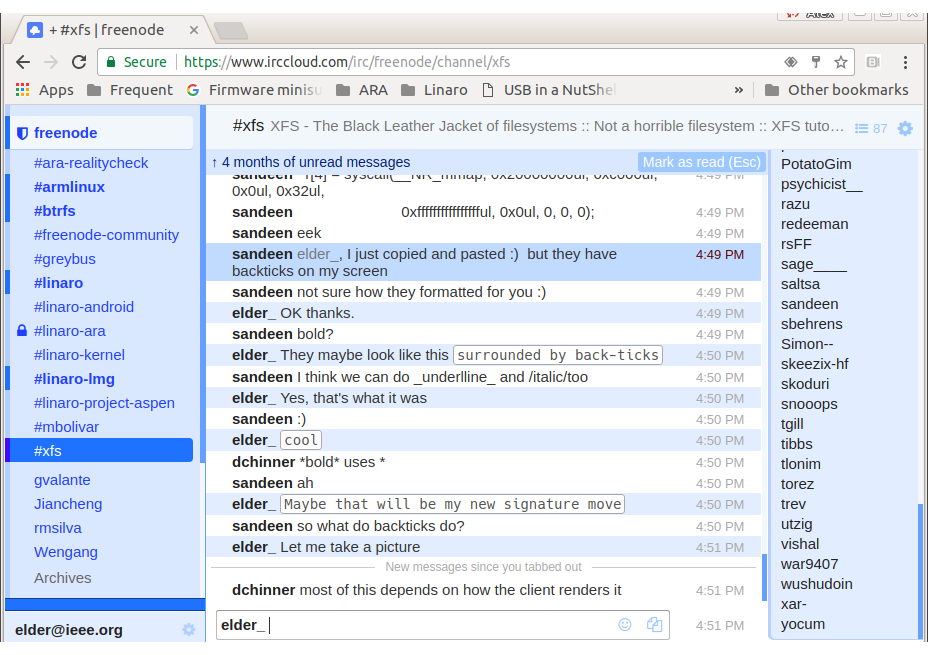This screenshot has width=928, height=655.
Task: Click member PotatoGim in user list
Action: (816, 164)
